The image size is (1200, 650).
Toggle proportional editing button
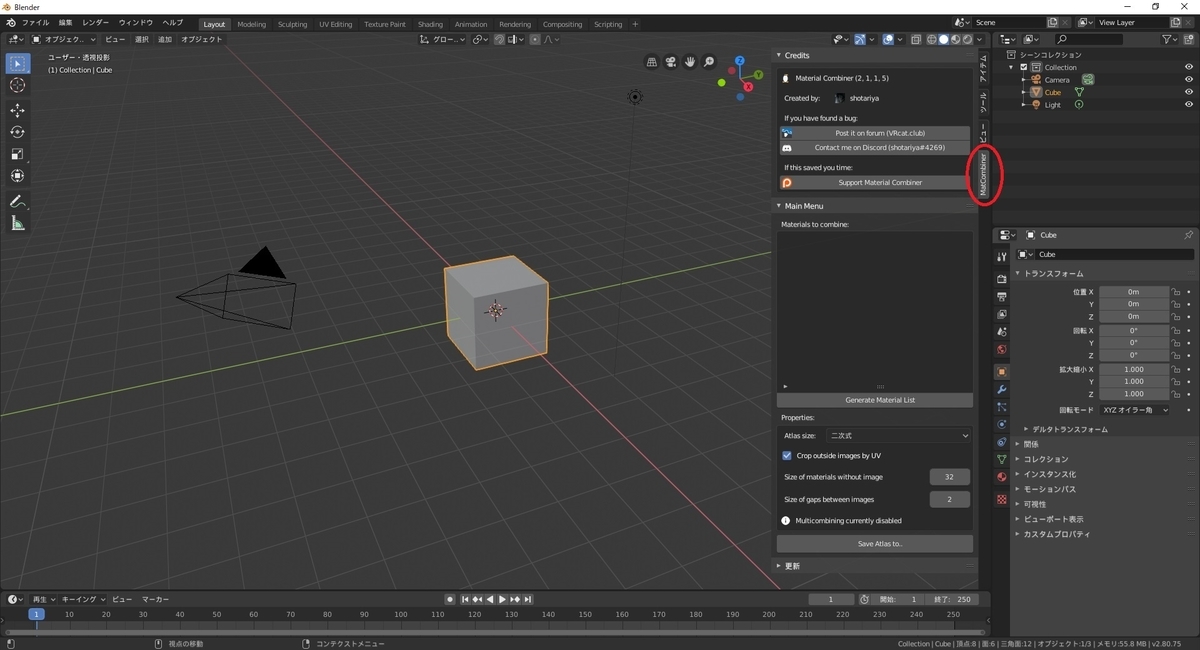(536, 39)
